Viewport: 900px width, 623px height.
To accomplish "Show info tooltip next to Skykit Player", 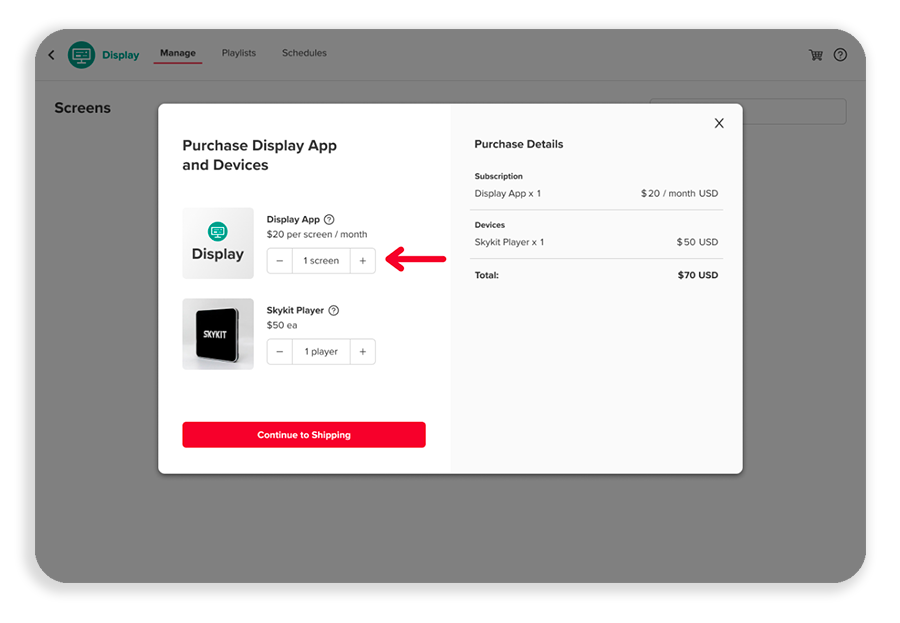I will (x=333, y=311).
